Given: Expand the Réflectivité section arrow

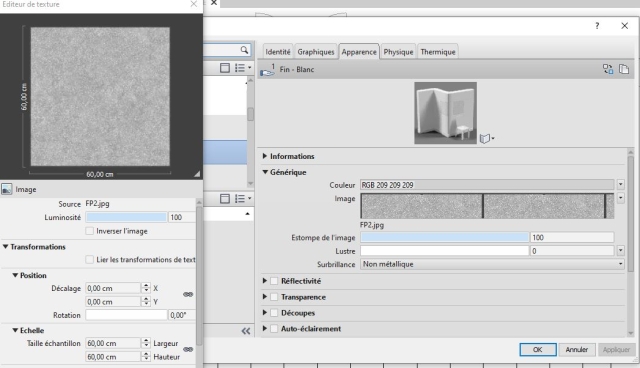Looking at the screenshot, I should pos(265,281).
